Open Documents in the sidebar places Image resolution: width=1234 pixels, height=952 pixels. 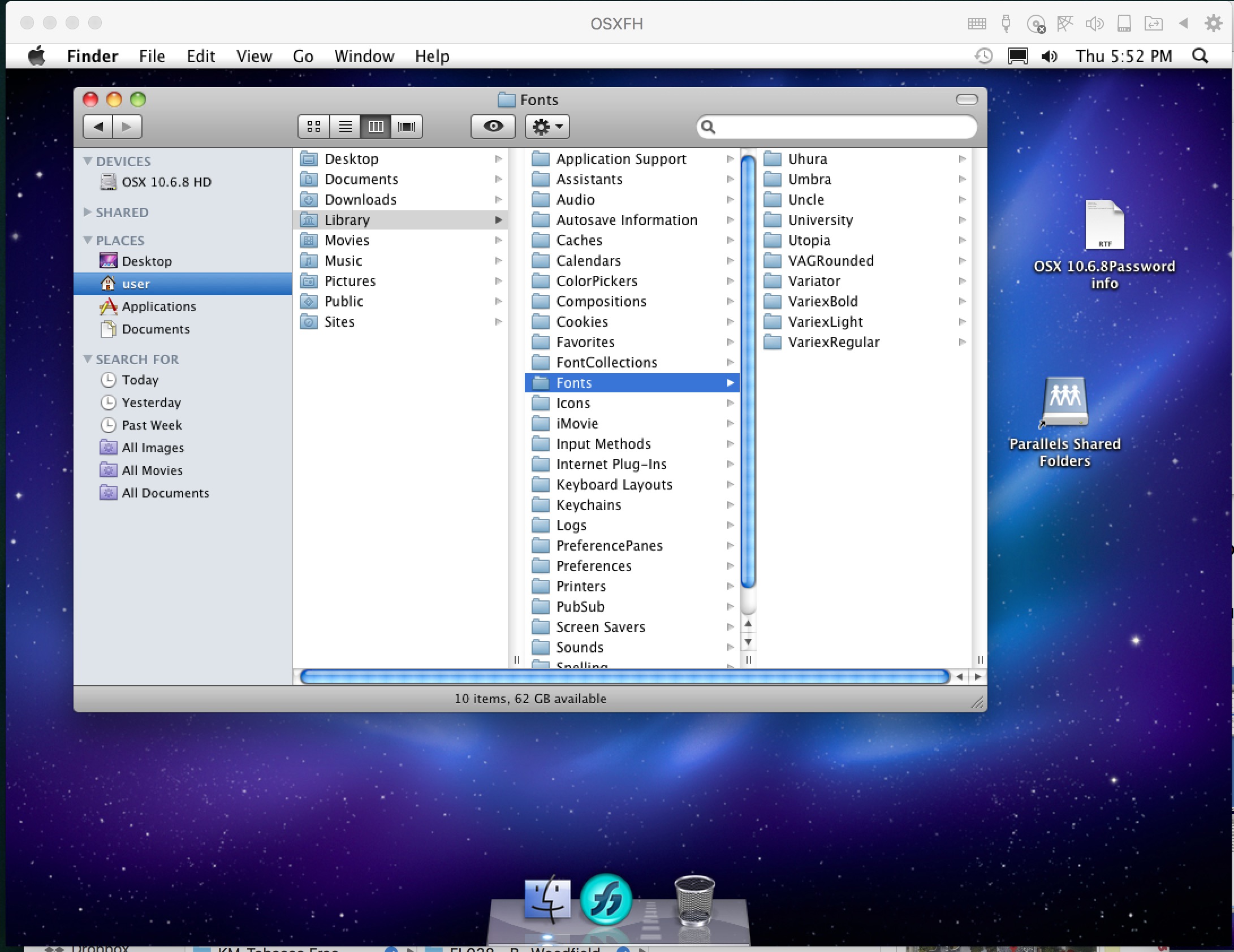(x=183, y=329)
